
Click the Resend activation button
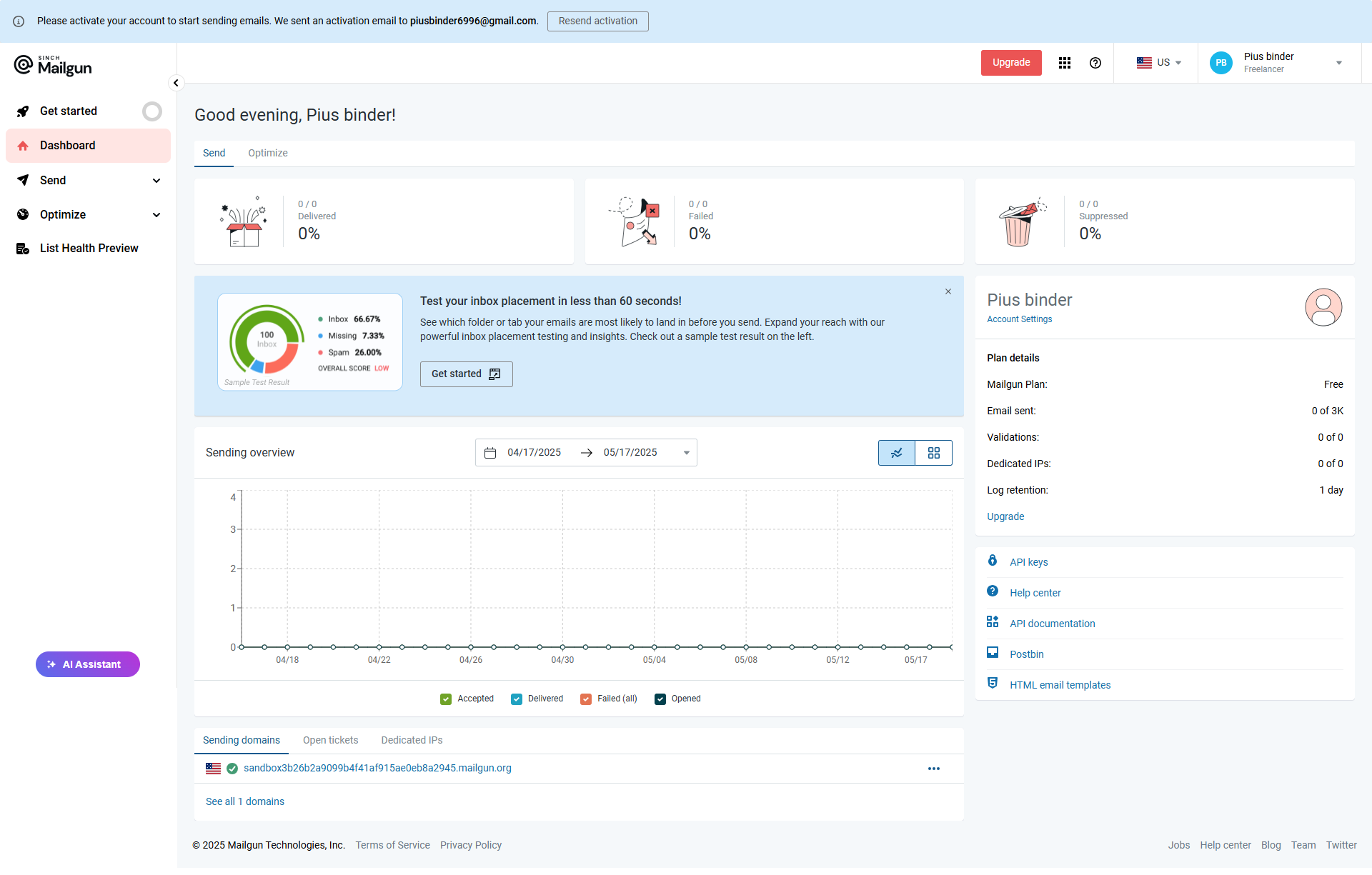[x=598, y=21]
